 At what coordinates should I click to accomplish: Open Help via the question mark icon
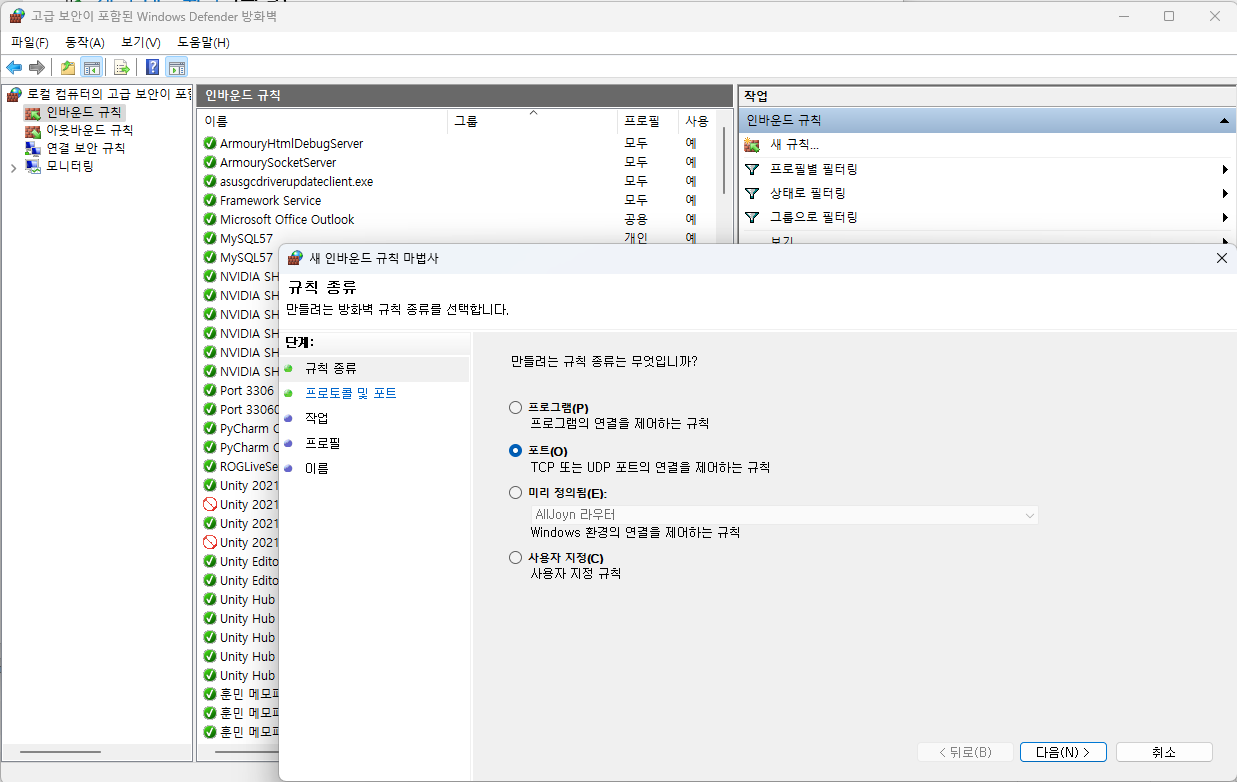pos(152,67)
